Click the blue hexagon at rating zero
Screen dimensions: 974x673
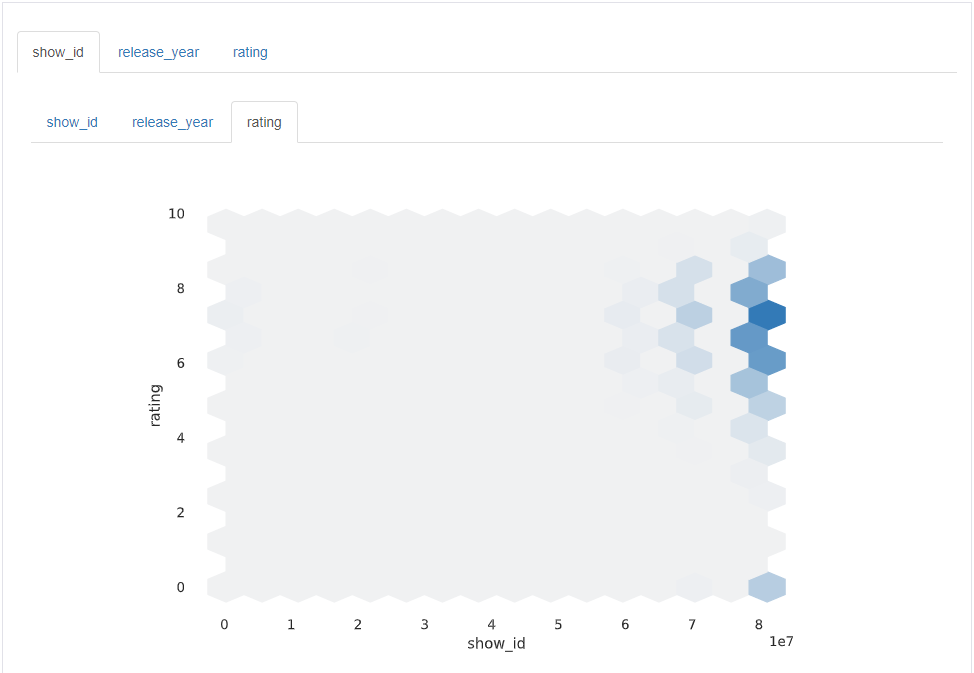pyautogui.click(x=767, y=587)
